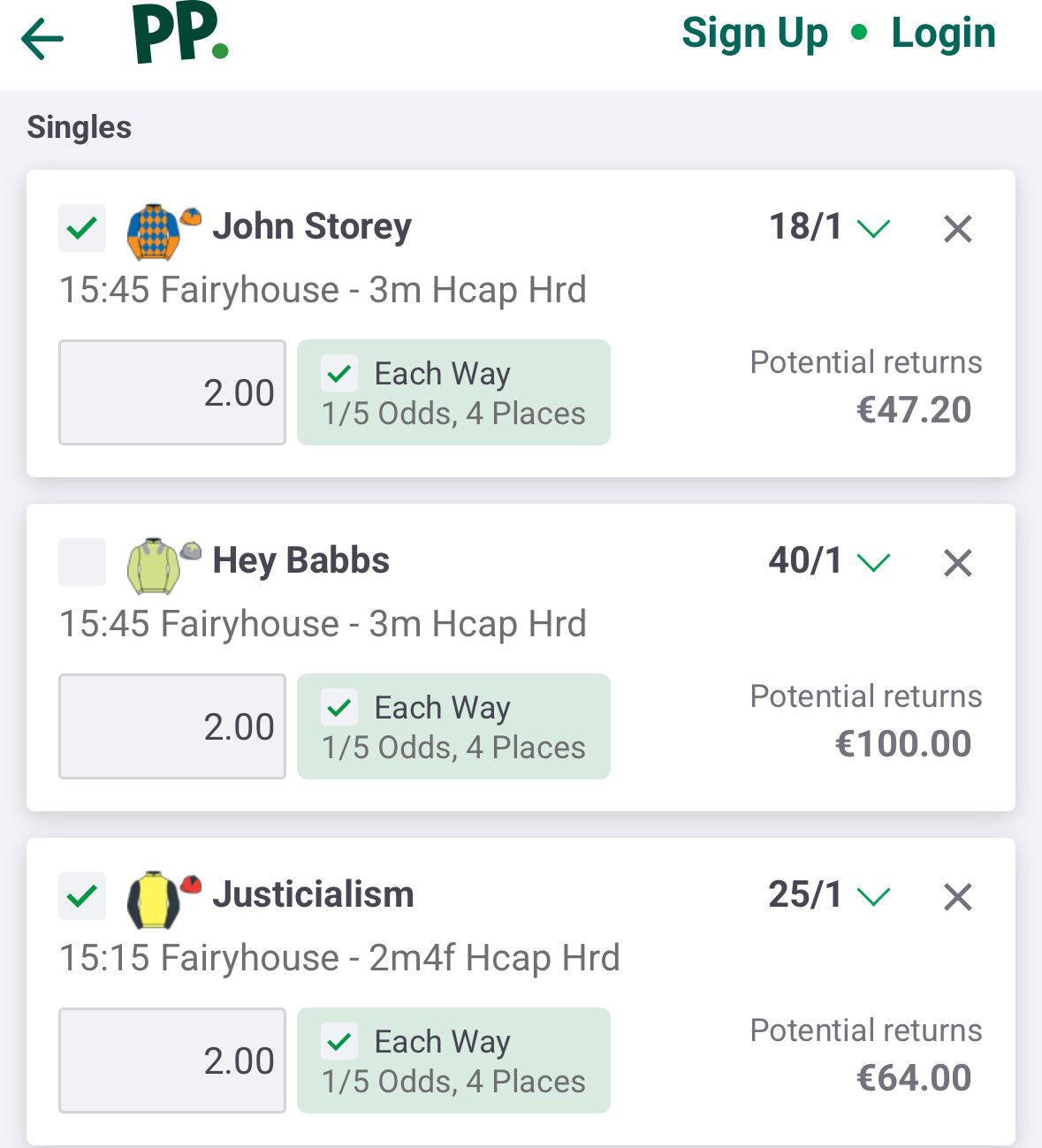Open the 25/1 odds dropdown
Image resolution: width=1042 pixels, height=1148 pixels.
tap(873, 897)
